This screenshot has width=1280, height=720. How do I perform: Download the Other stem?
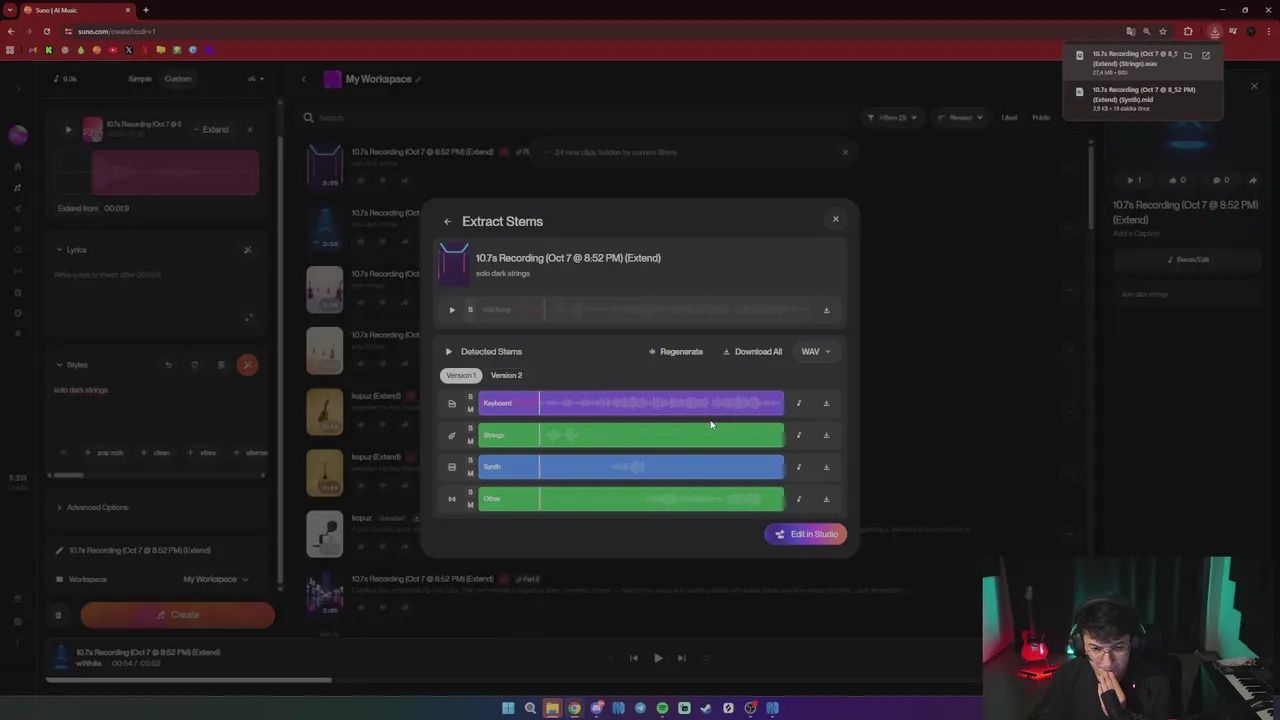(826, 499)
